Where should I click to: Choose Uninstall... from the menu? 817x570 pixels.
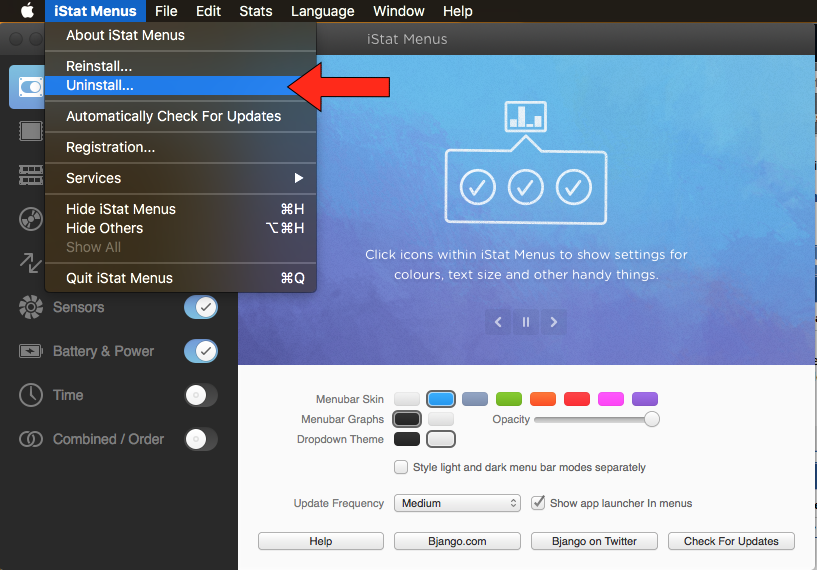point(181,85)
